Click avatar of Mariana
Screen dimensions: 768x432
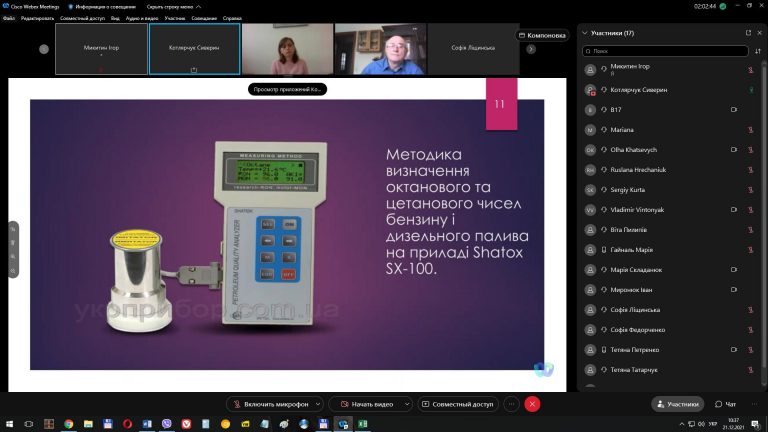[x=590, y=130]
